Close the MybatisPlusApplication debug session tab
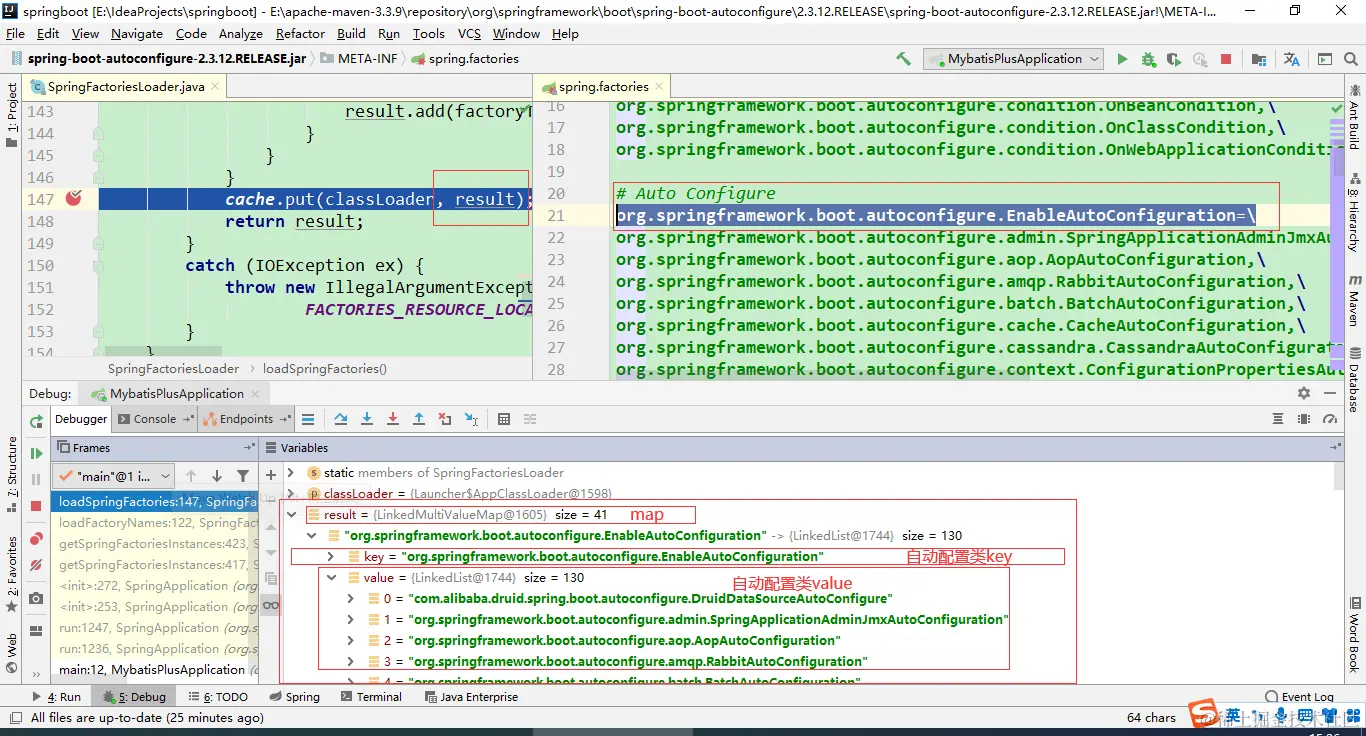 pyautogui.click(x=255, y=394)
